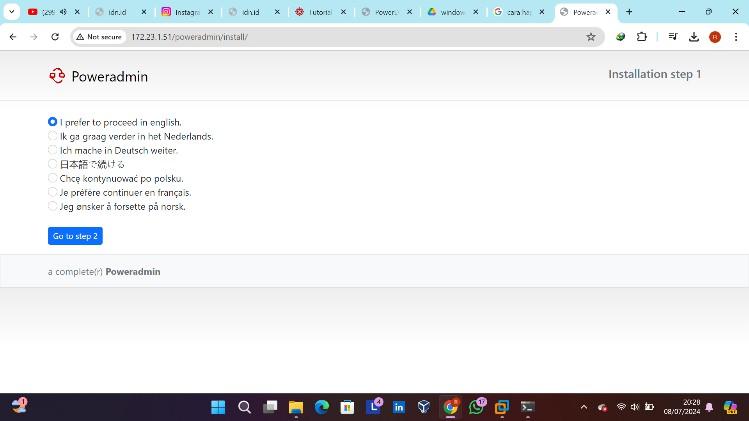Open the Windows Start menu

[218, 407]
